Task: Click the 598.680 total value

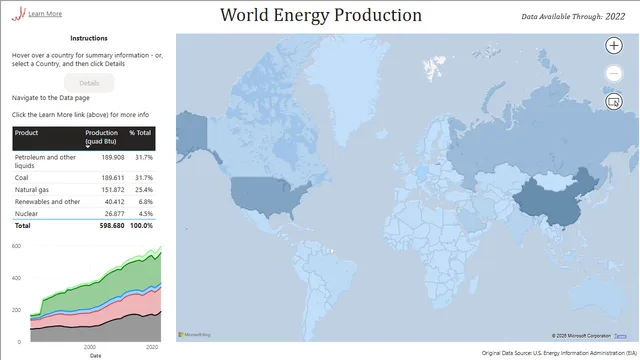Action: (112, 225)
